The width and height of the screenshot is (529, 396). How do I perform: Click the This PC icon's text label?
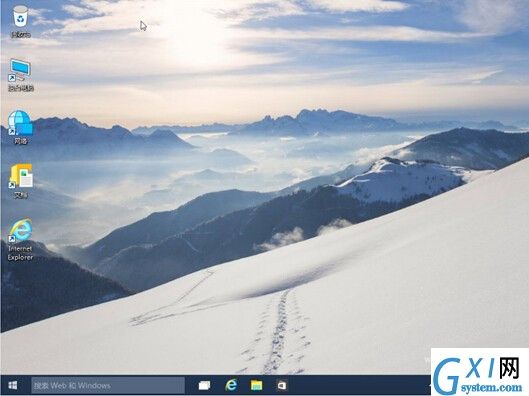21,88
